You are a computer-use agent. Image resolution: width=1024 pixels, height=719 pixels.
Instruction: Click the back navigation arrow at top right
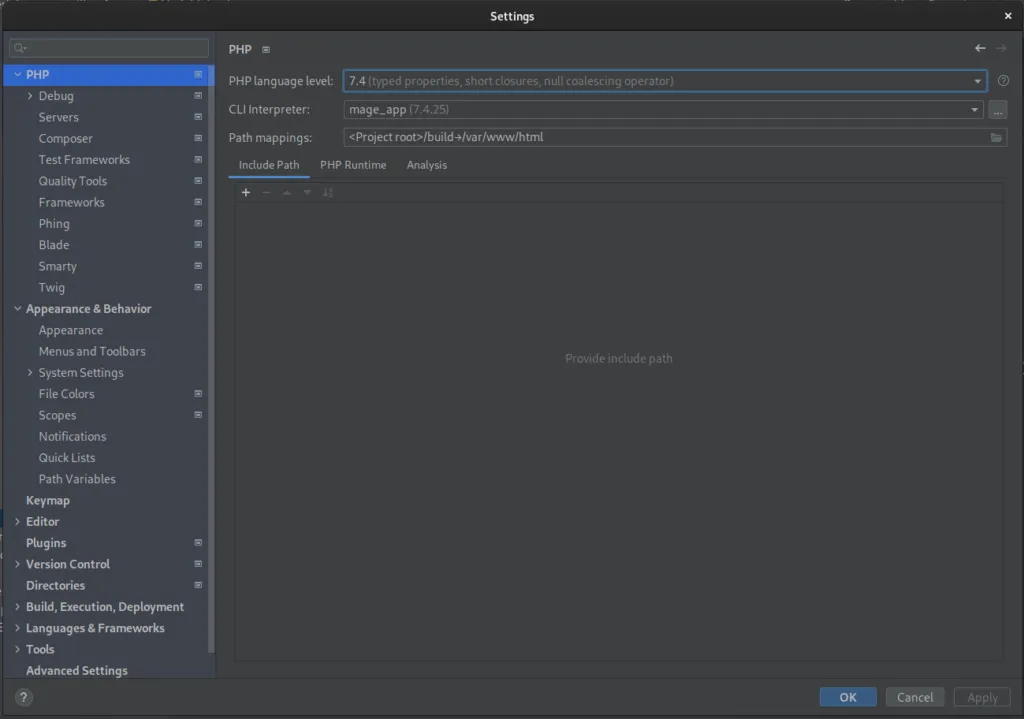(979, 48)
